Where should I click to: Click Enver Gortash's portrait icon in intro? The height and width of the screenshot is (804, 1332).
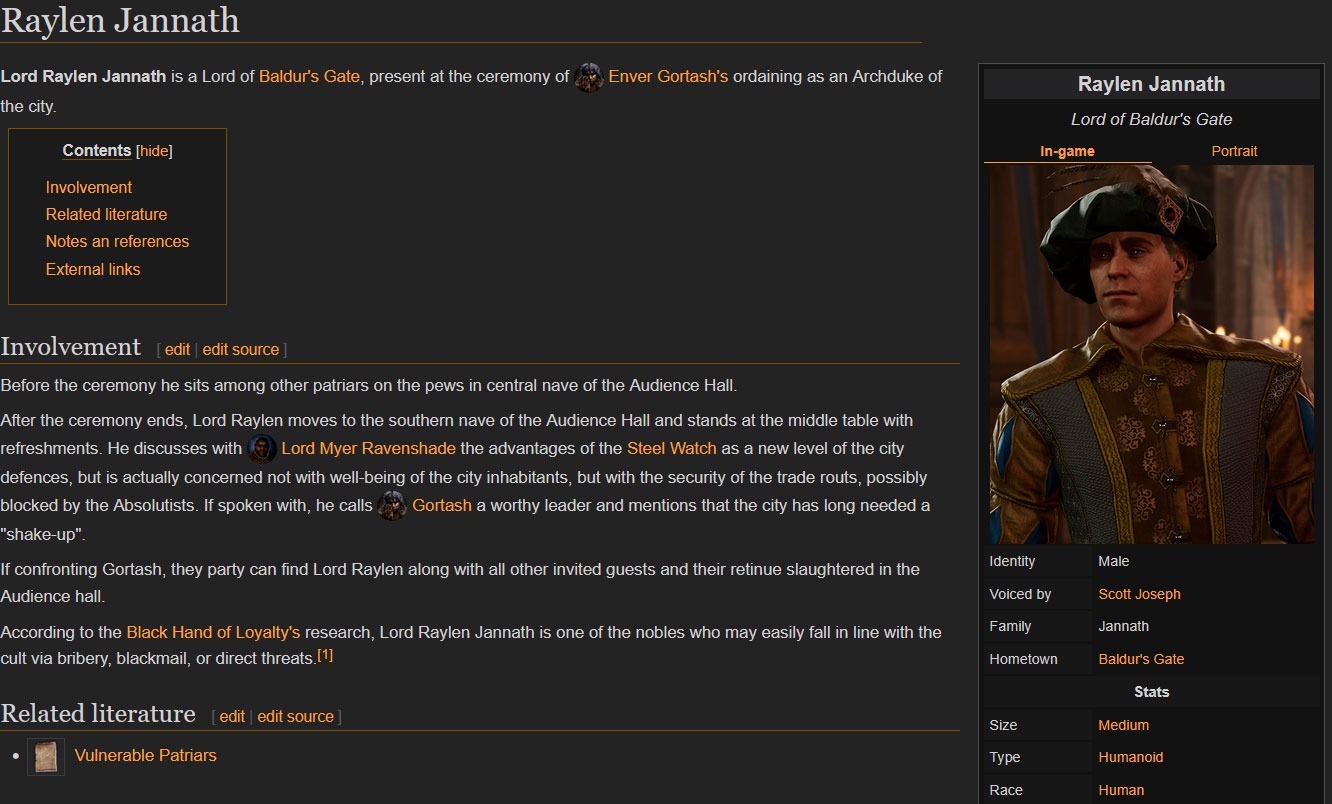589,77
